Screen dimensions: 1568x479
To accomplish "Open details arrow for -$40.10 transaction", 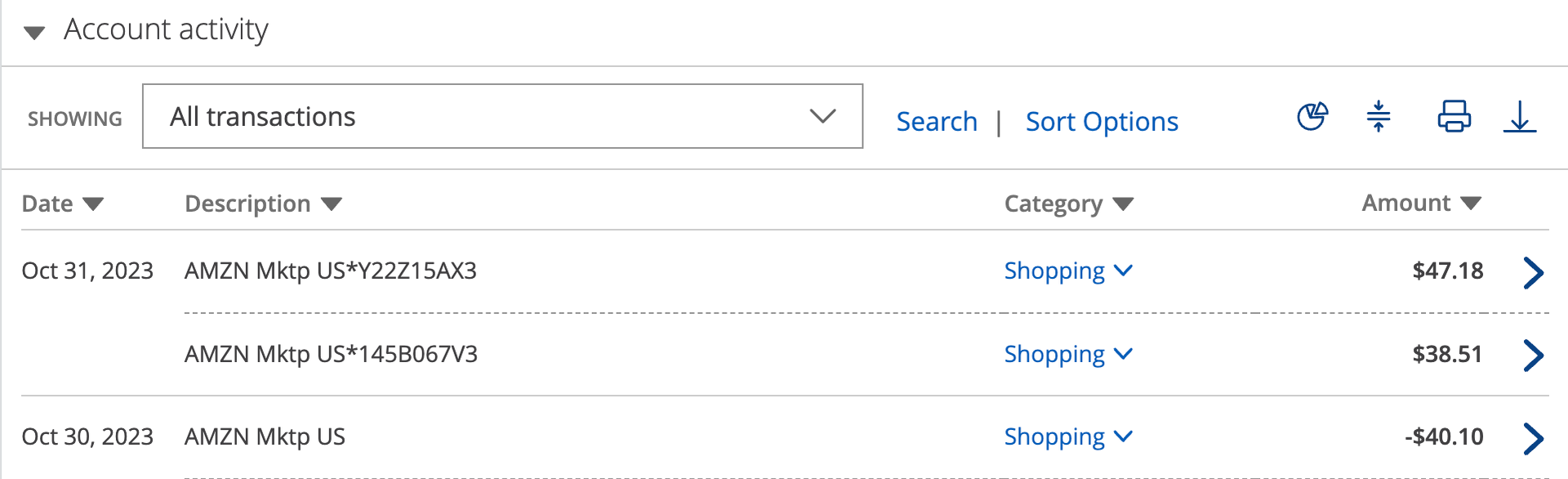I will click(1533, 438).
